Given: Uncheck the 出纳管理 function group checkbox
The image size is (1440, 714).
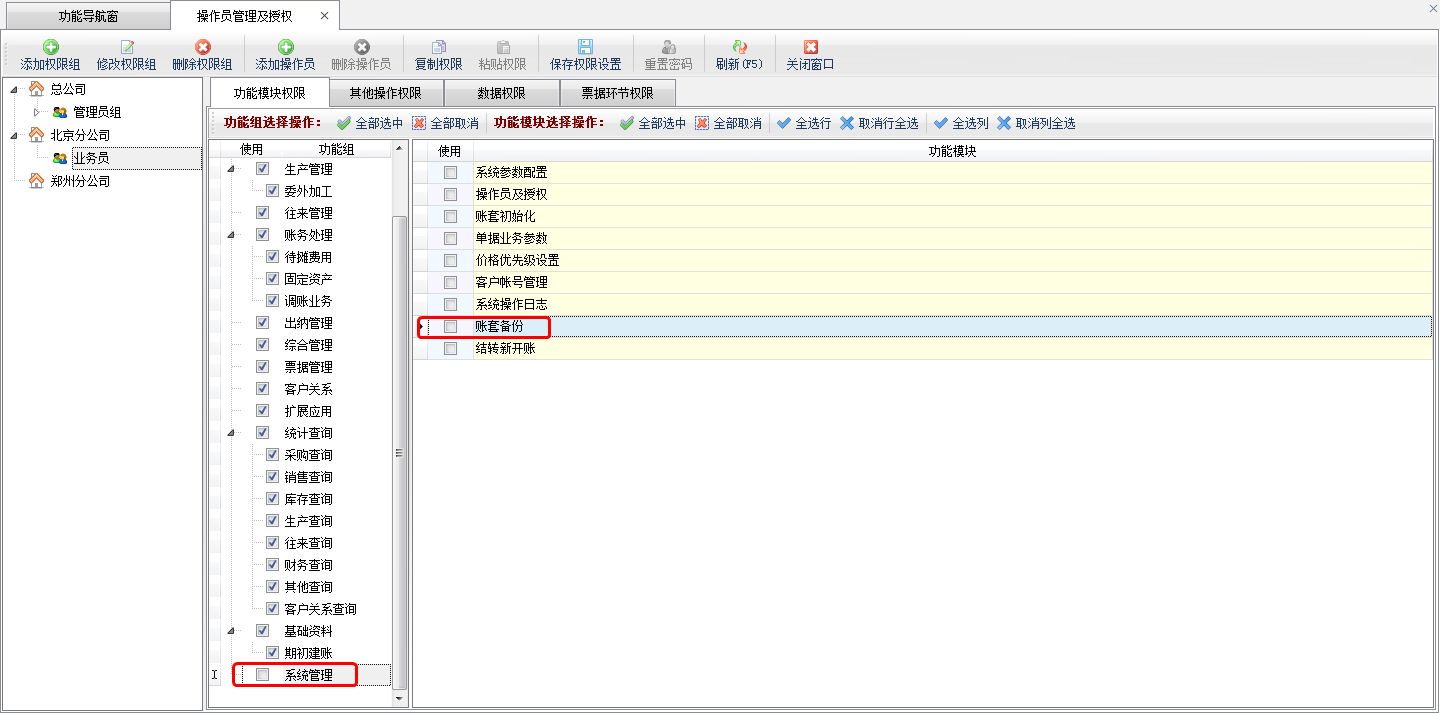Looking at the screenshot, I should tap(263, 323).
